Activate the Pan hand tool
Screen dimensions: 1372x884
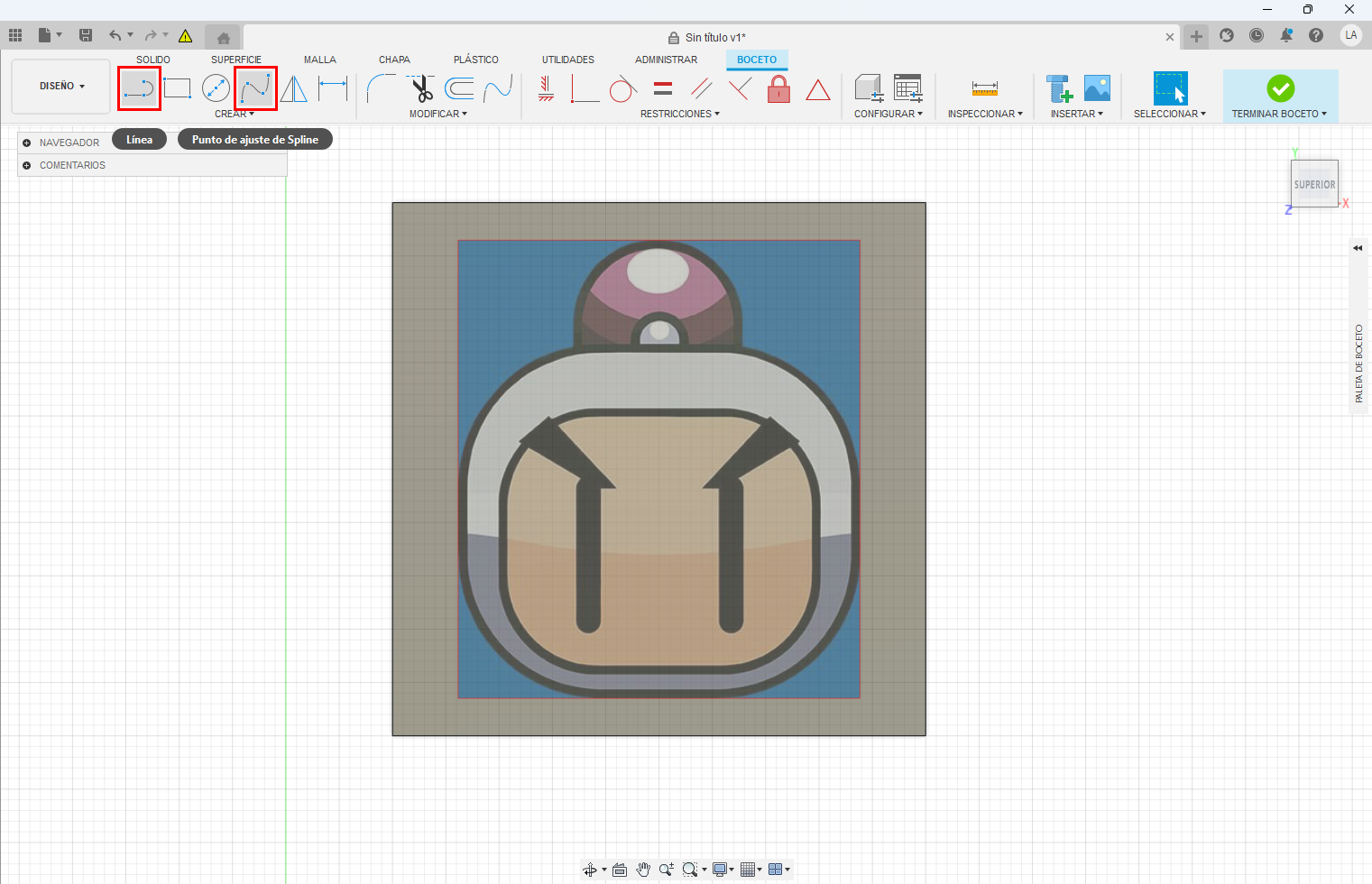643,870
